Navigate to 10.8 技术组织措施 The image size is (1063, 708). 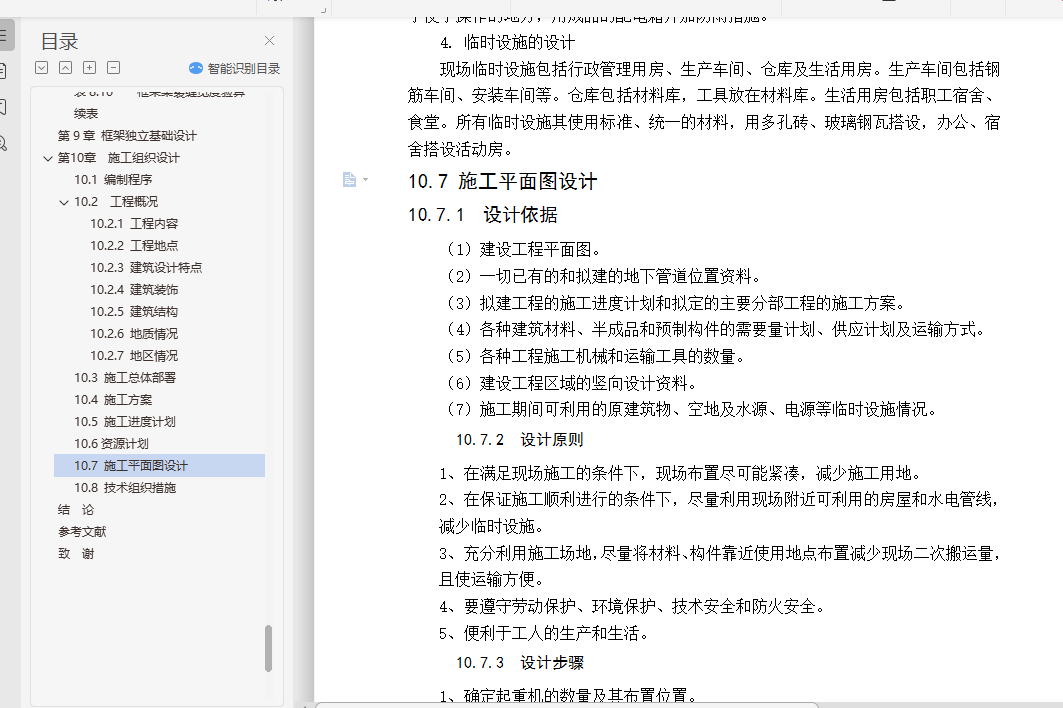[x=125, y=488]
